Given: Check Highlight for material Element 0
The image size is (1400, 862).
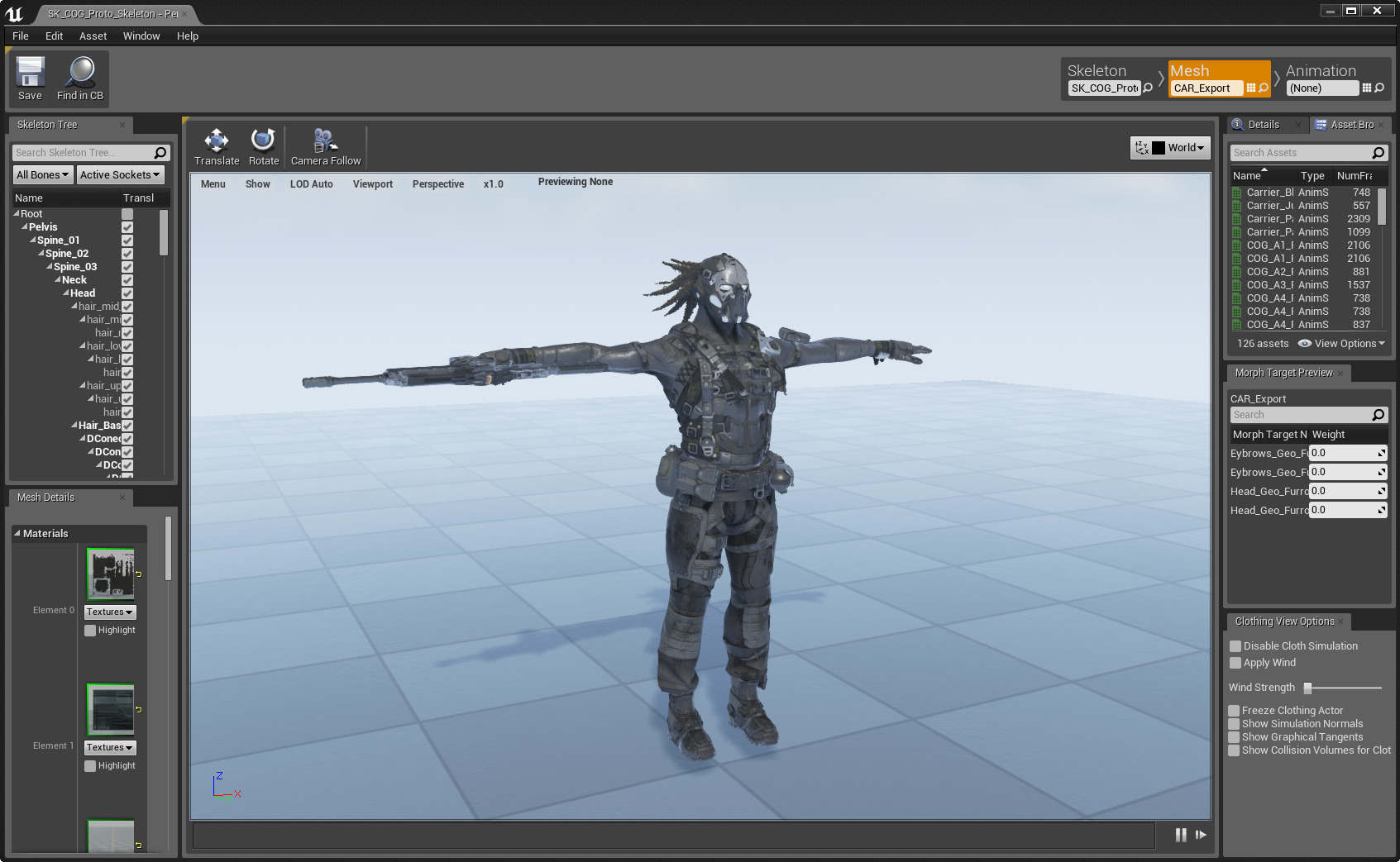Looking at the screenshot, I should (x=91, y=631).
